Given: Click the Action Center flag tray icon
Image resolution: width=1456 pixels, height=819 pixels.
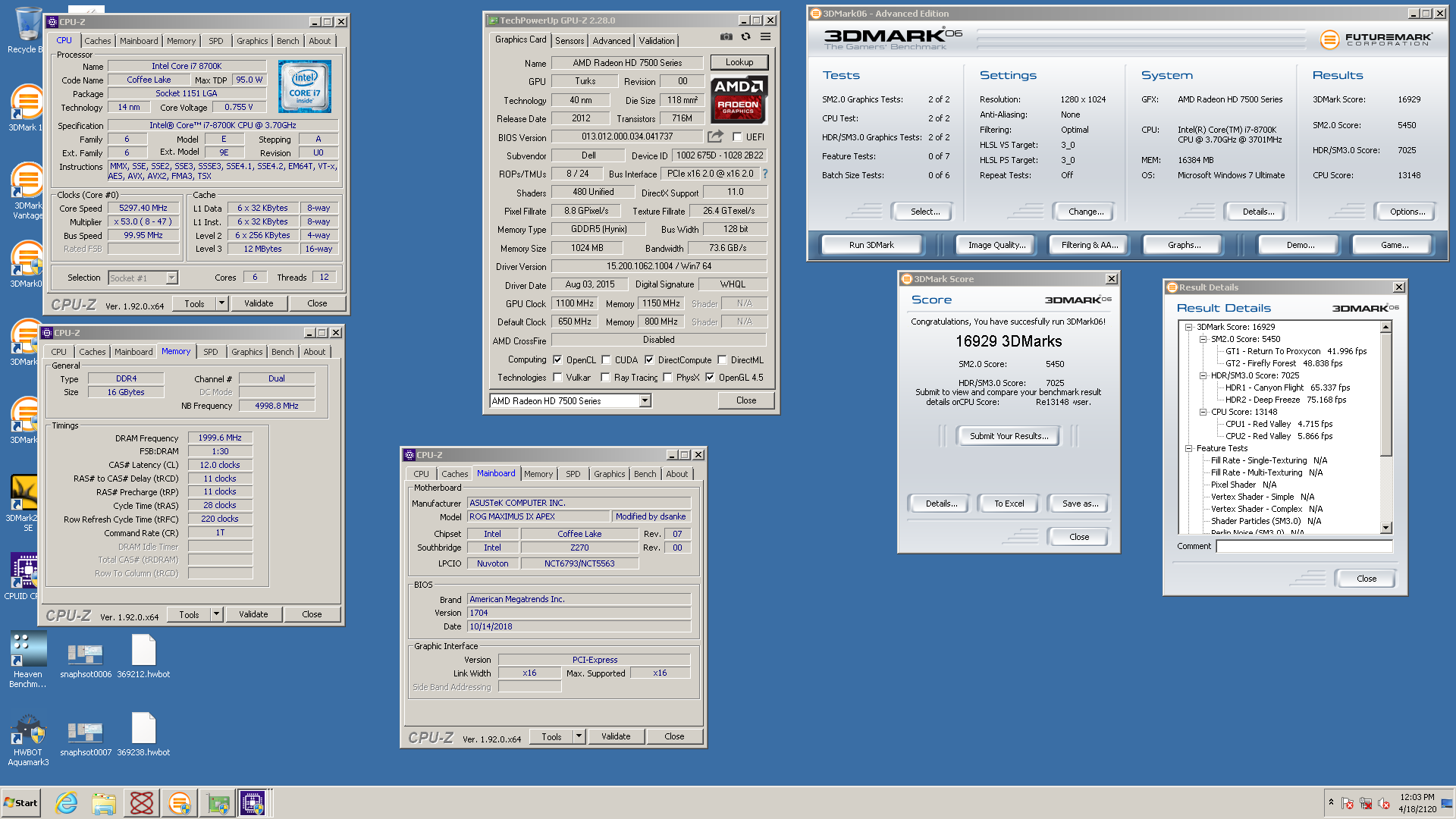Looking at the screenshot, I should pos(1348,803).
